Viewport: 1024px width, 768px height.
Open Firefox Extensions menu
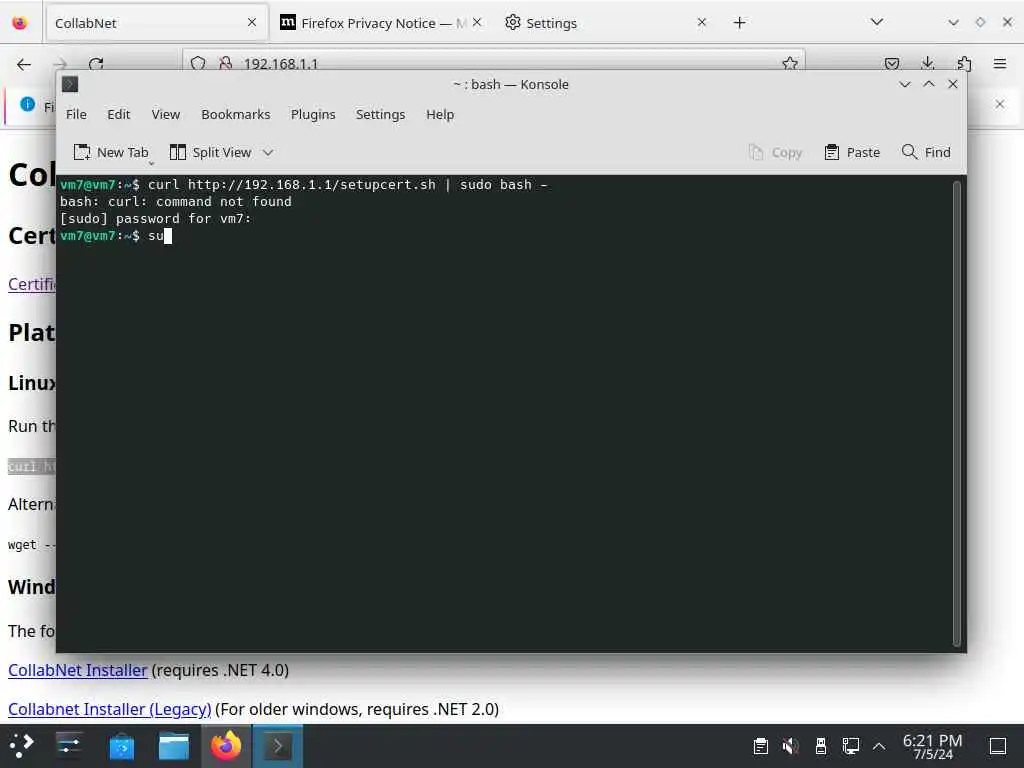coord(964,63)
